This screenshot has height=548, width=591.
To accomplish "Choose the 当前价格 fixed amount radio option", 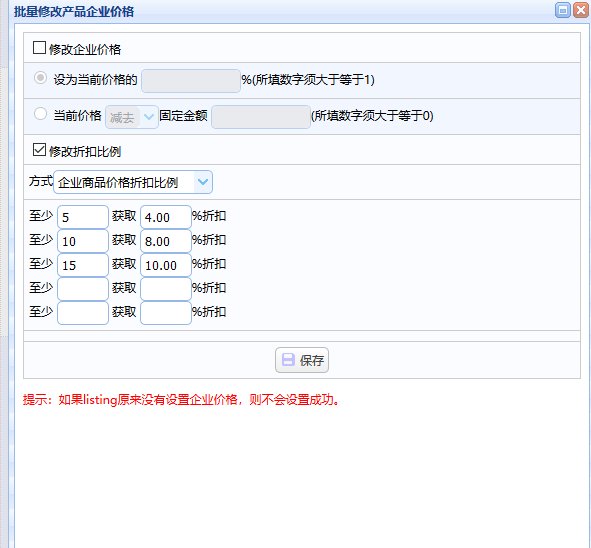I will click(40, 114).
